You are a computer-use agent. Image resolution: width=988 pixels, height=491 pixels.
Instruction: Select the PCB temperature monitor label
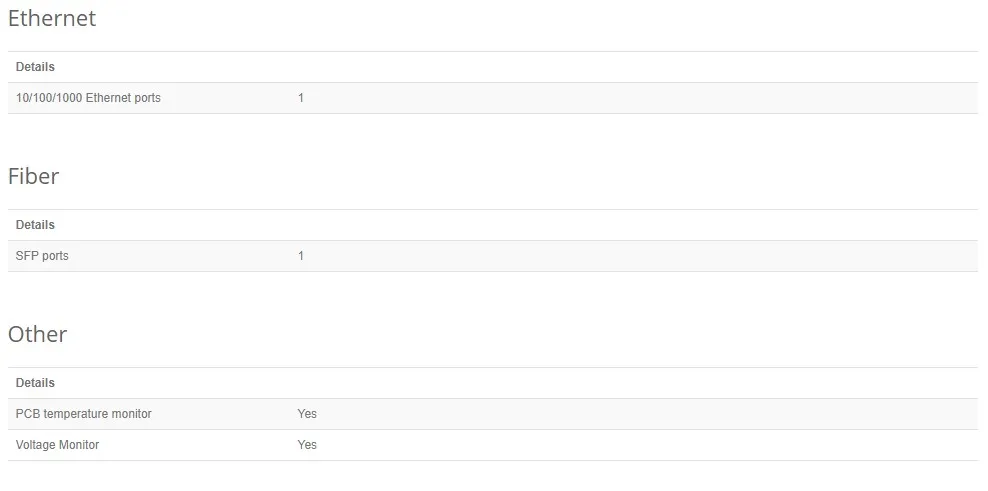click(84, 414)
